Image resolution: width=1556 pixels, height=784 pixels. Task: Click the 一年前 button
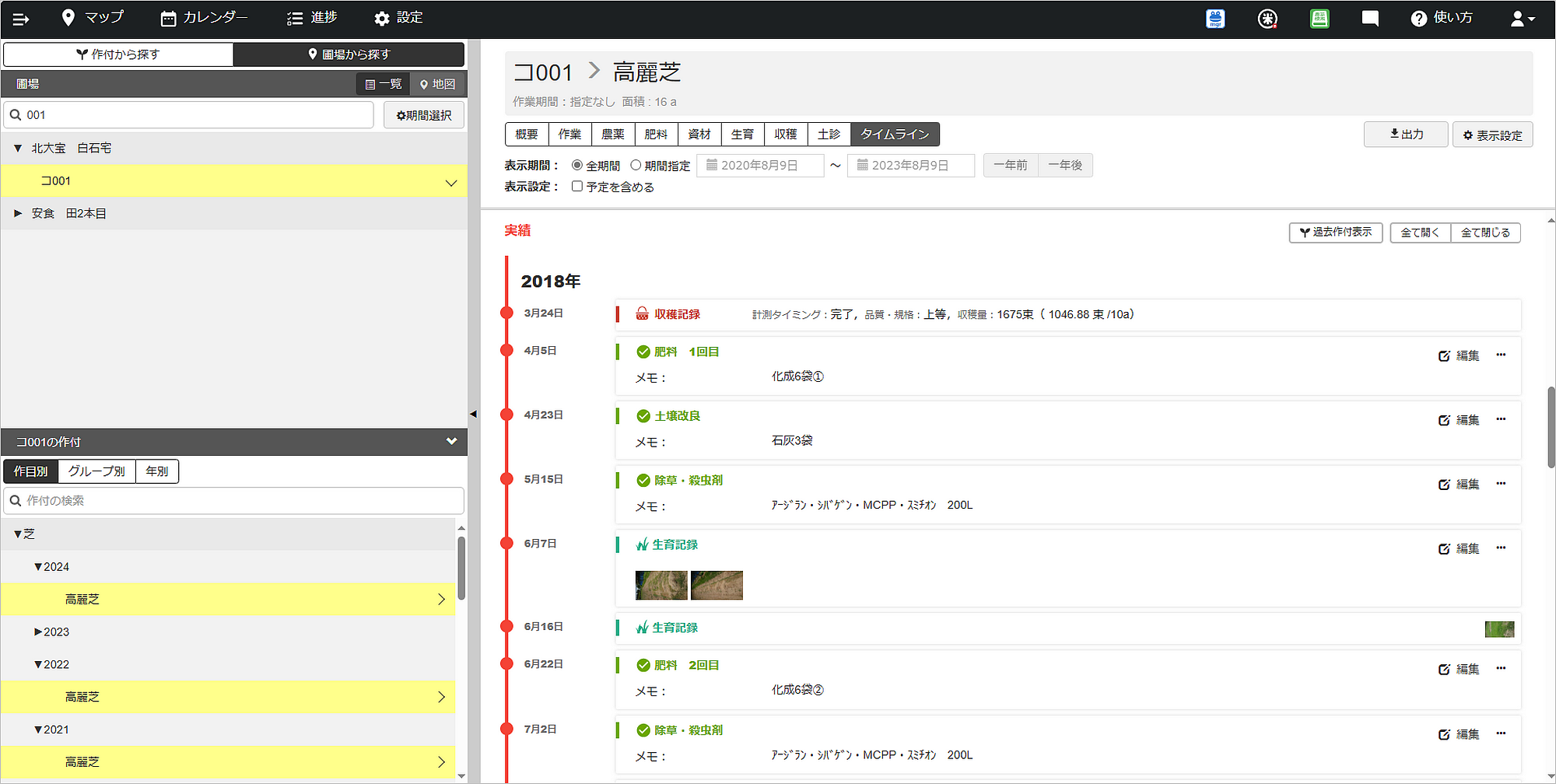[x=1011, y=166]
